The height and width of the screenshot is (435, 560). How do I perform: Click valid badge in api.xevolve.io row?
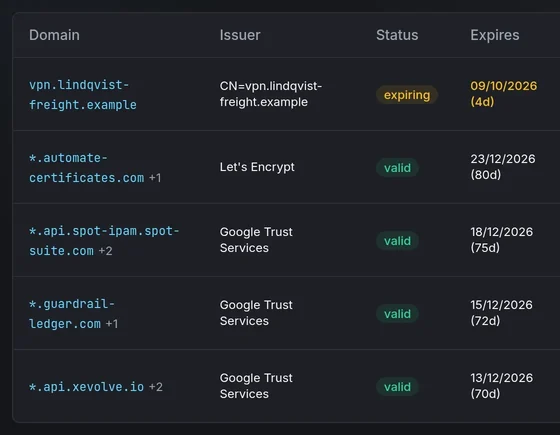coord(397,387)
